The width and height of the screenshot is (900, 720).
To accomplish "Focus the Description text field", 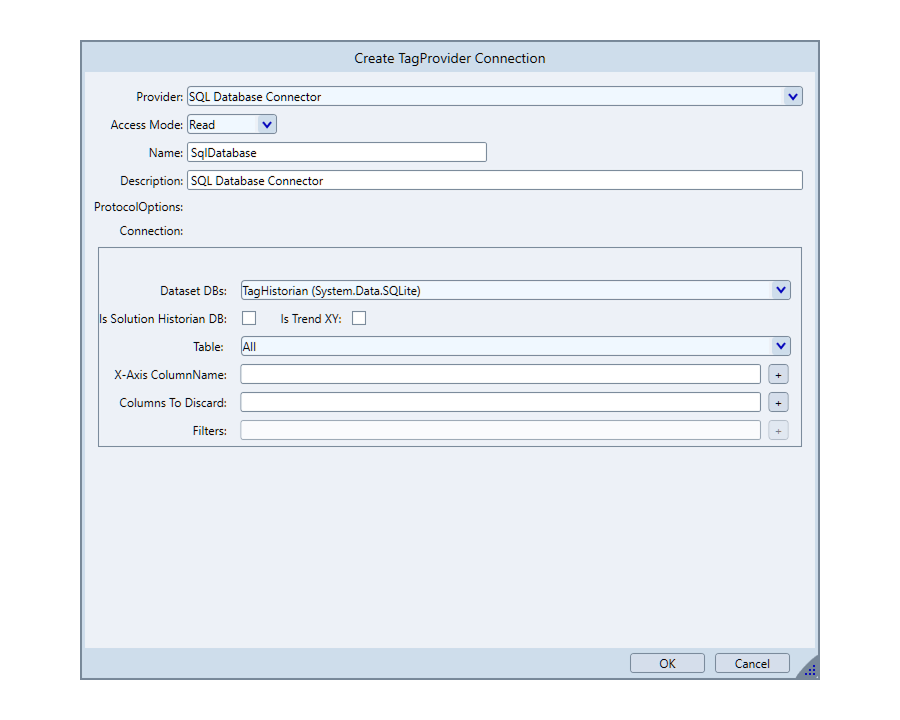I will (494, 181).
